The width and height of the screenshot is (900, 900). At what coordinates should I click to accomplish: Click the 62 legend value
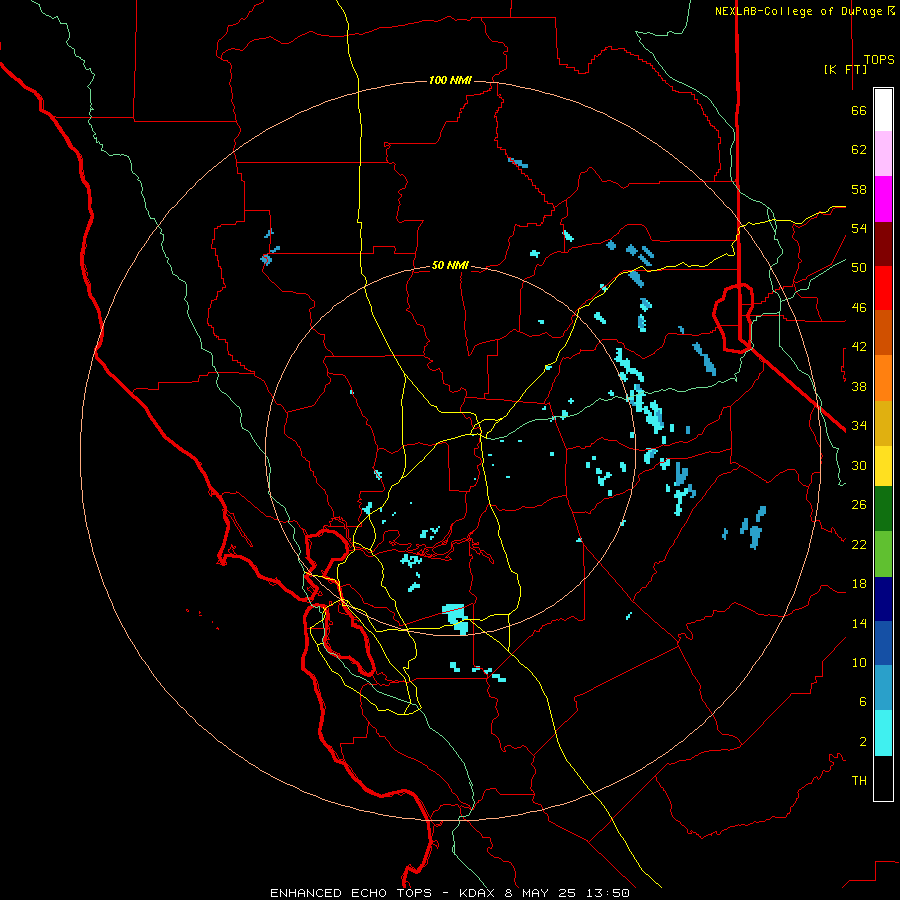859,150
